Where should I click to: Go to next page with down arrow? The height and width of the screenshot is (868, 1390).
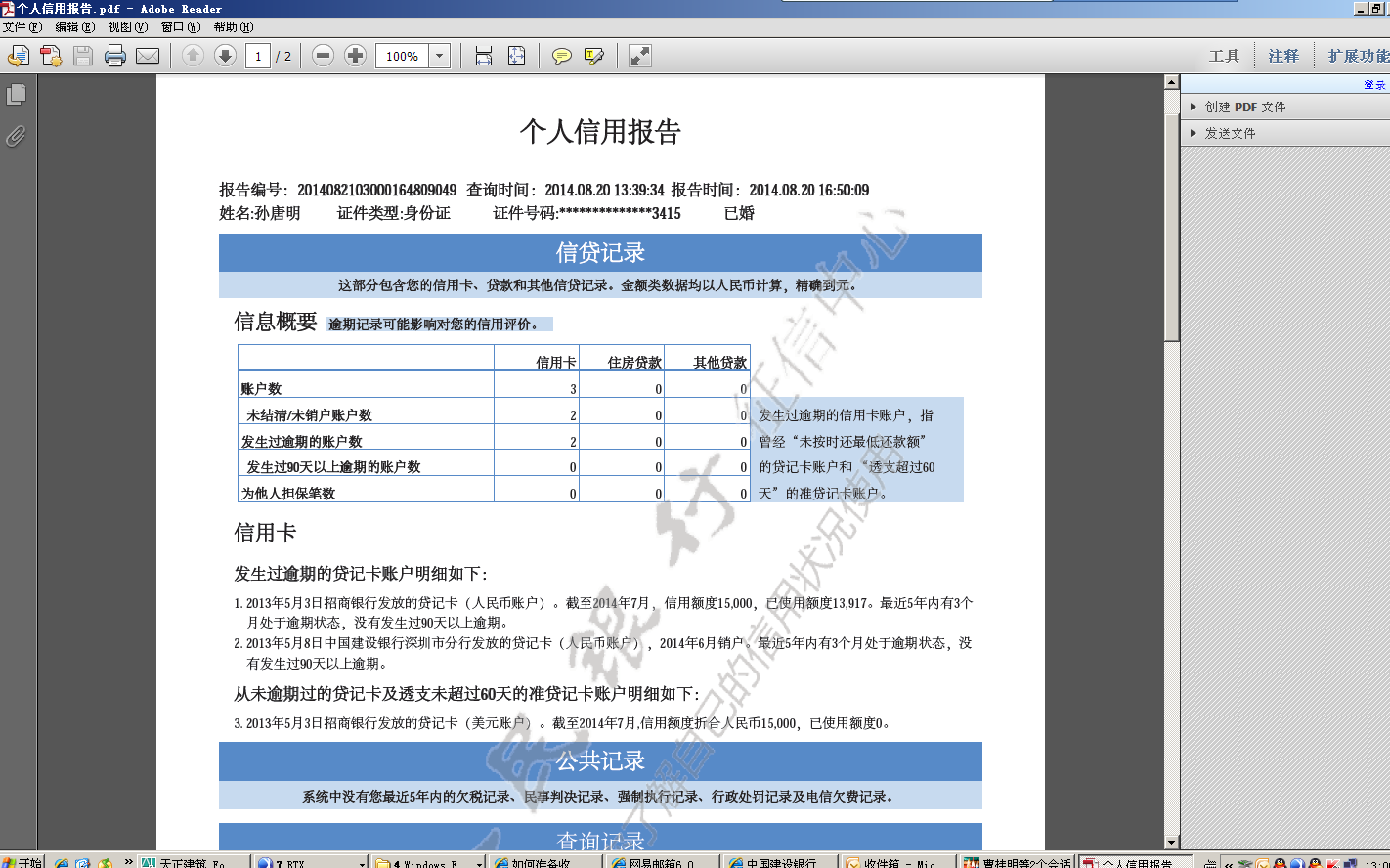(x=225, y=56)
